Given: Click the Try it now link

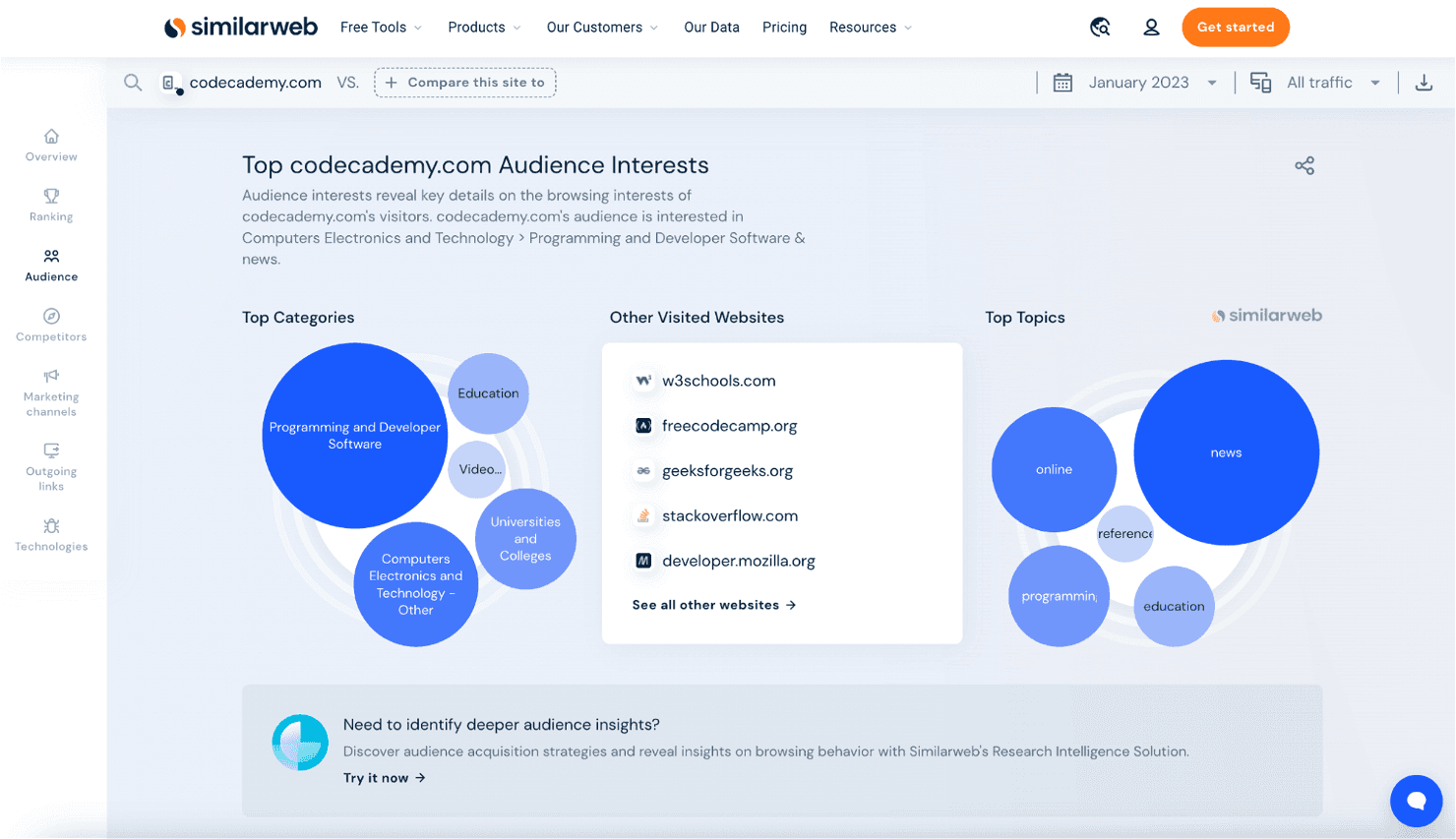Looking at the screenshot, I should pos(385,778).
